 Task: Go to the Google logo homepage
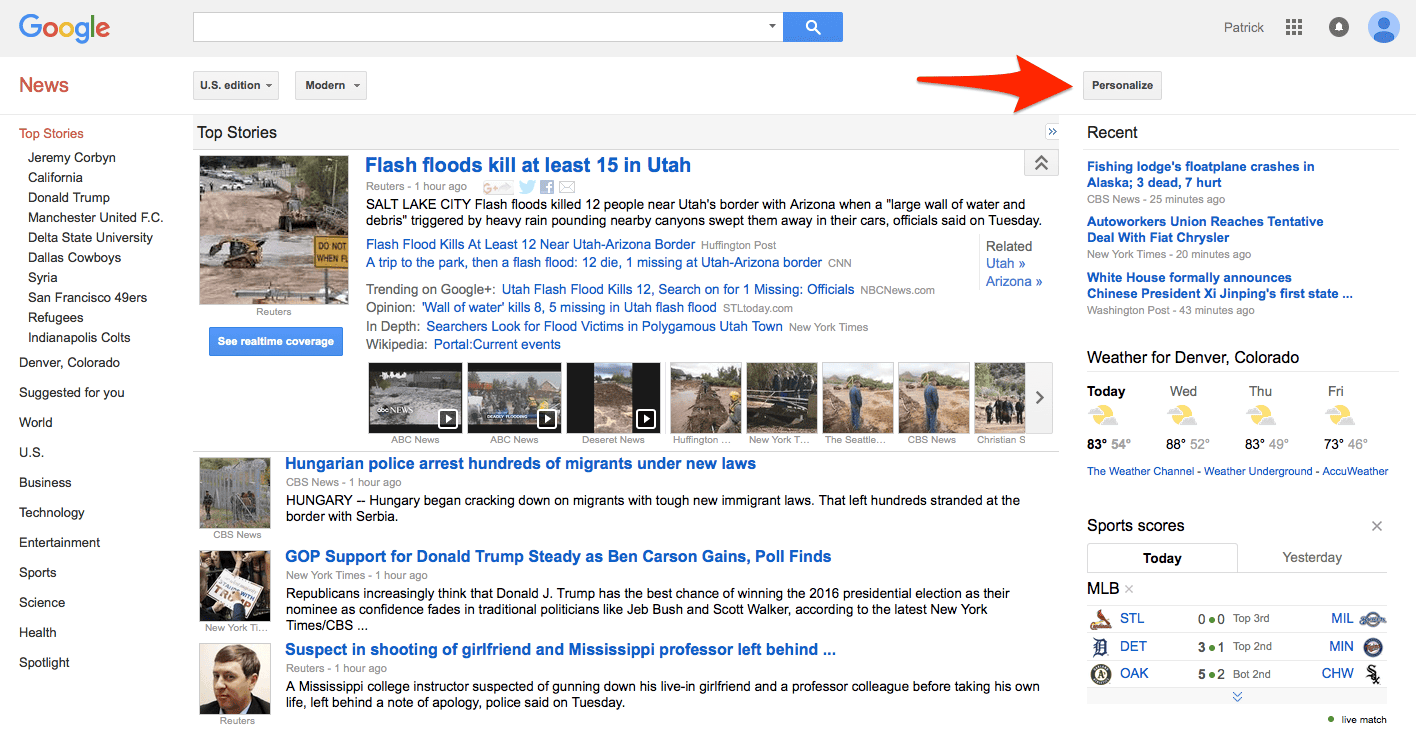(x=64, y=29)
